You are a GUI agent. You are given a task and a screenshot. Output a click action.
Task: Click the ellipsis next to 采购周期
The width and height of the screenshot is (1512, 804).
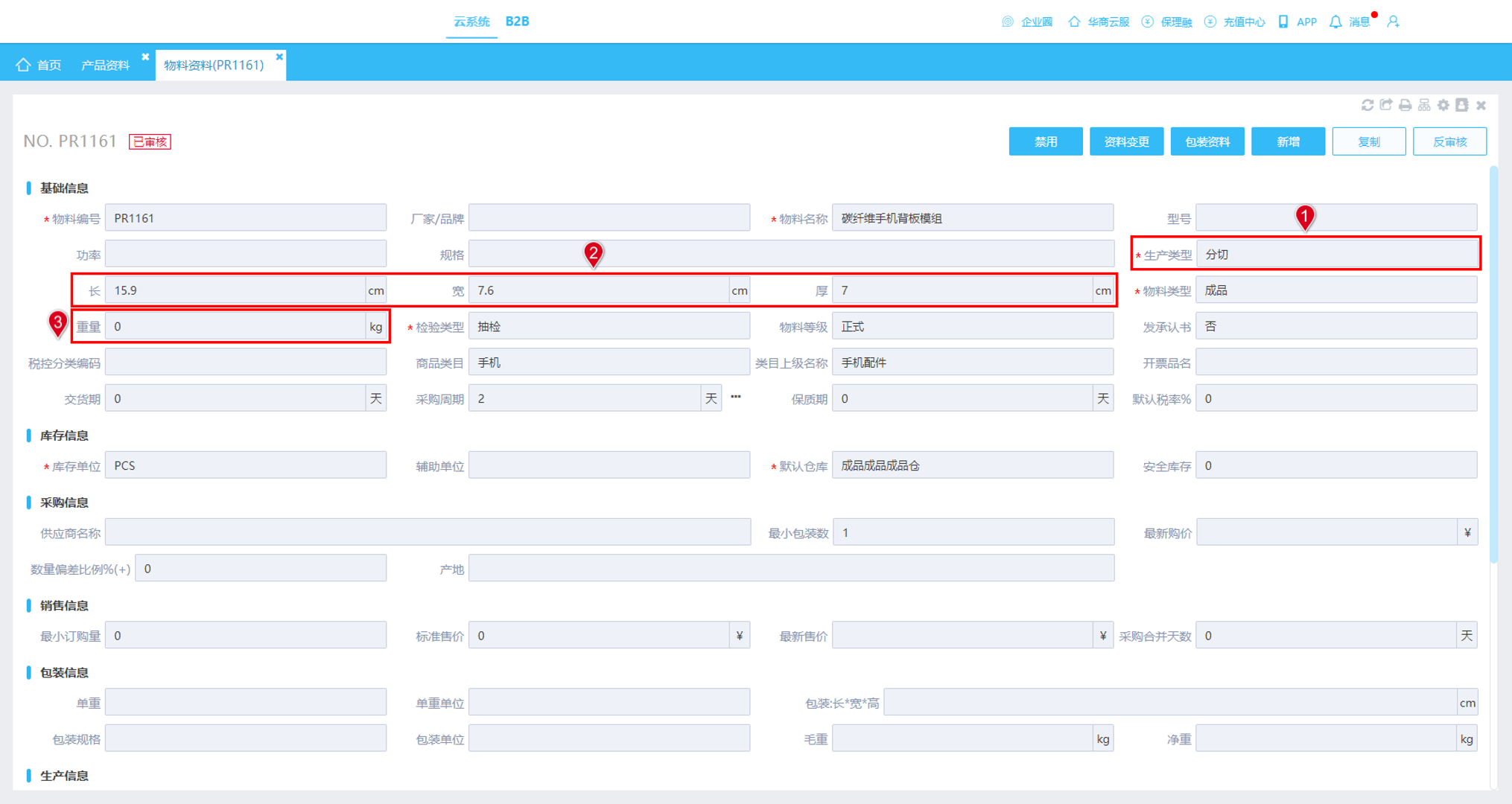pos(736,397)
